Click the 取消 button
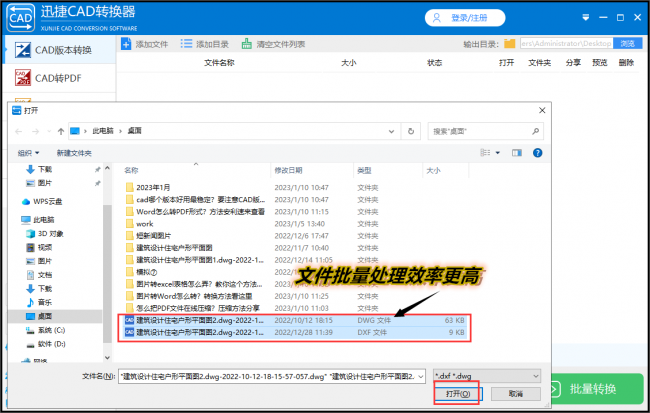The width and height of the screenshot is (650, 413). (x=516, y=394)
